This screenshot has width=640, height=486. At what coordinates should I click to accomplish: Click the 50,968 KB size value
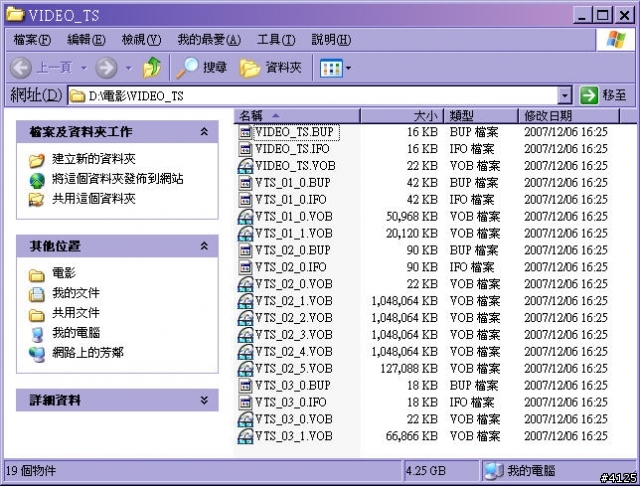coord(412,217)
